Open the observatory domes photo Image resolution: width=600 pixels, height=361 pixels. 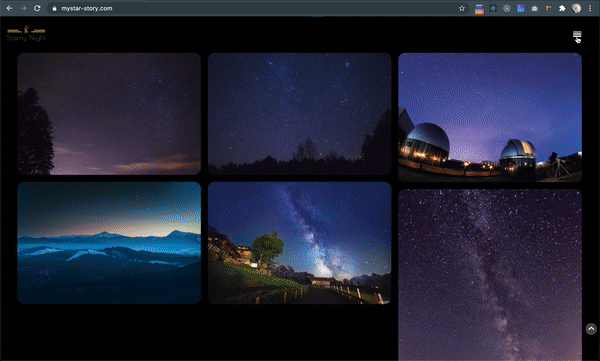[x=490, y=117]
